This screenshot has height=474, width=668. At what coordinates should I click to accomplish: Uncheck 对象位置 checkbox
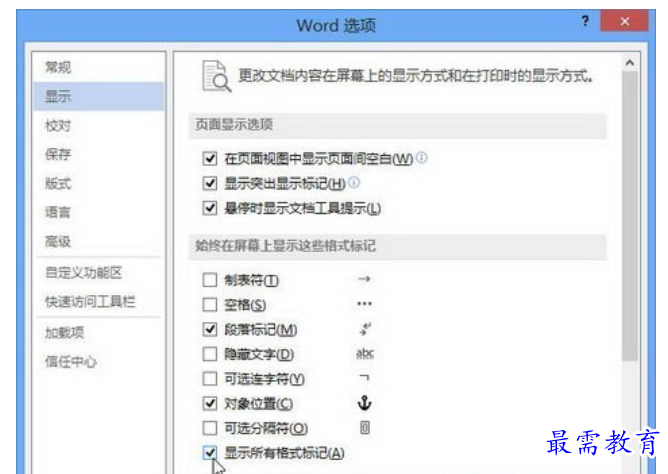210,403
